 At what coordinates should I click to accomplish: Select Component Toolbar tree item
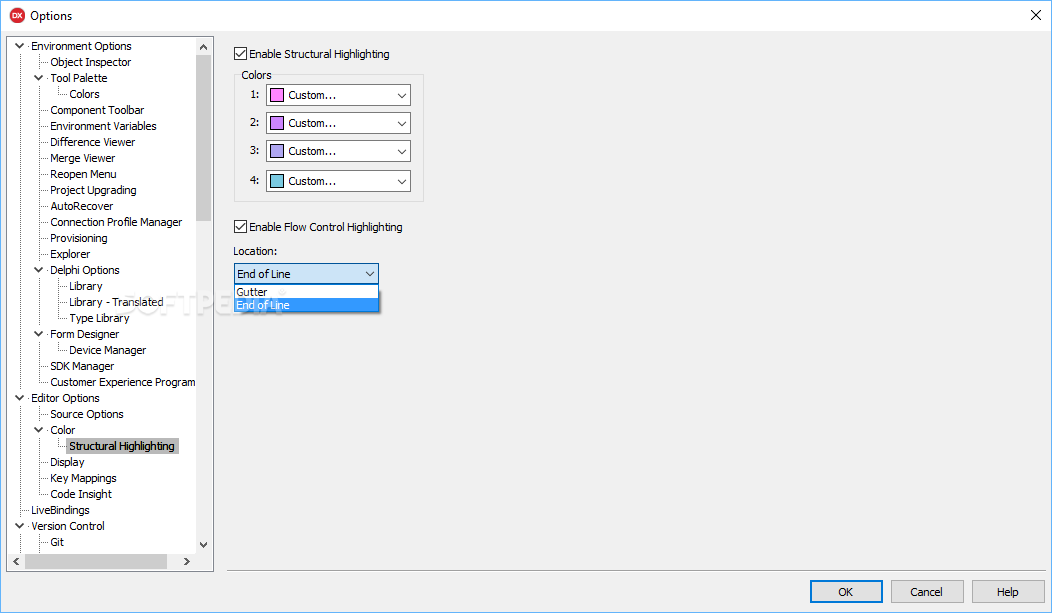click(97, 110)
